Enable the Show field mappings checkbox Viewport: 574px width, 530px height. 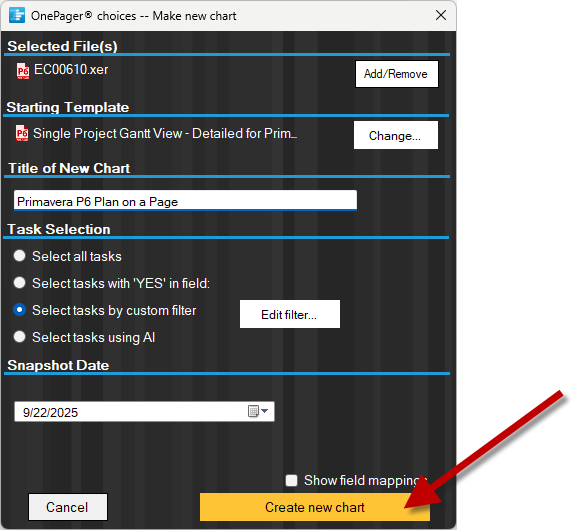(x=291, y=480)
